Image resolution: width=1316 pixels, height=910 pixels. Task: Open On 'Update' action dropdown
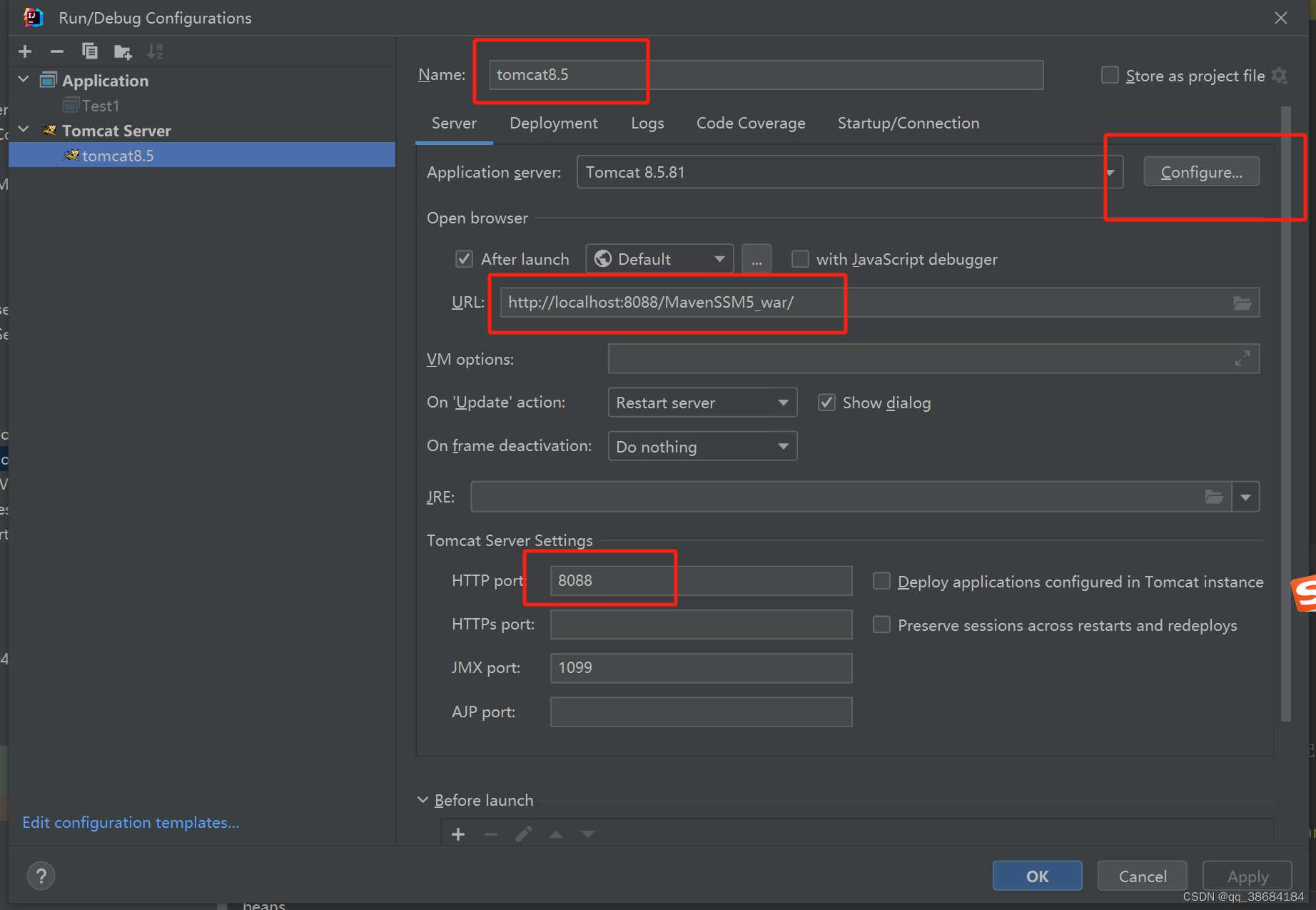point(702,403)
